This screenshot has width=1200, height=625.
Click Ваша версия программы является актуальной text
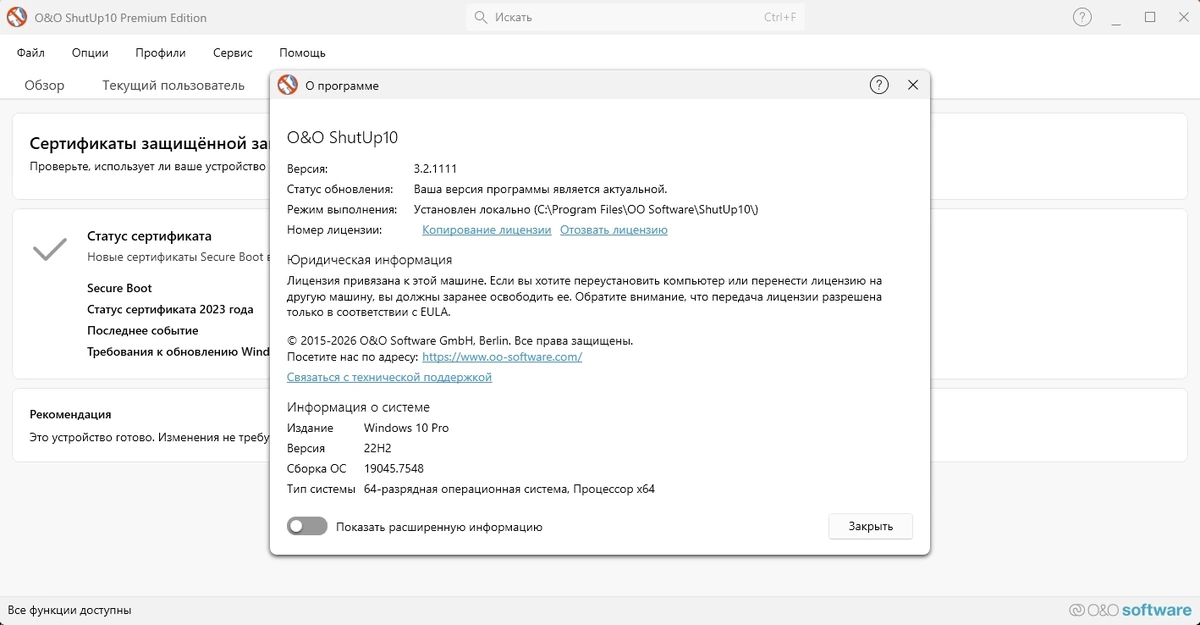coord(540,189)
